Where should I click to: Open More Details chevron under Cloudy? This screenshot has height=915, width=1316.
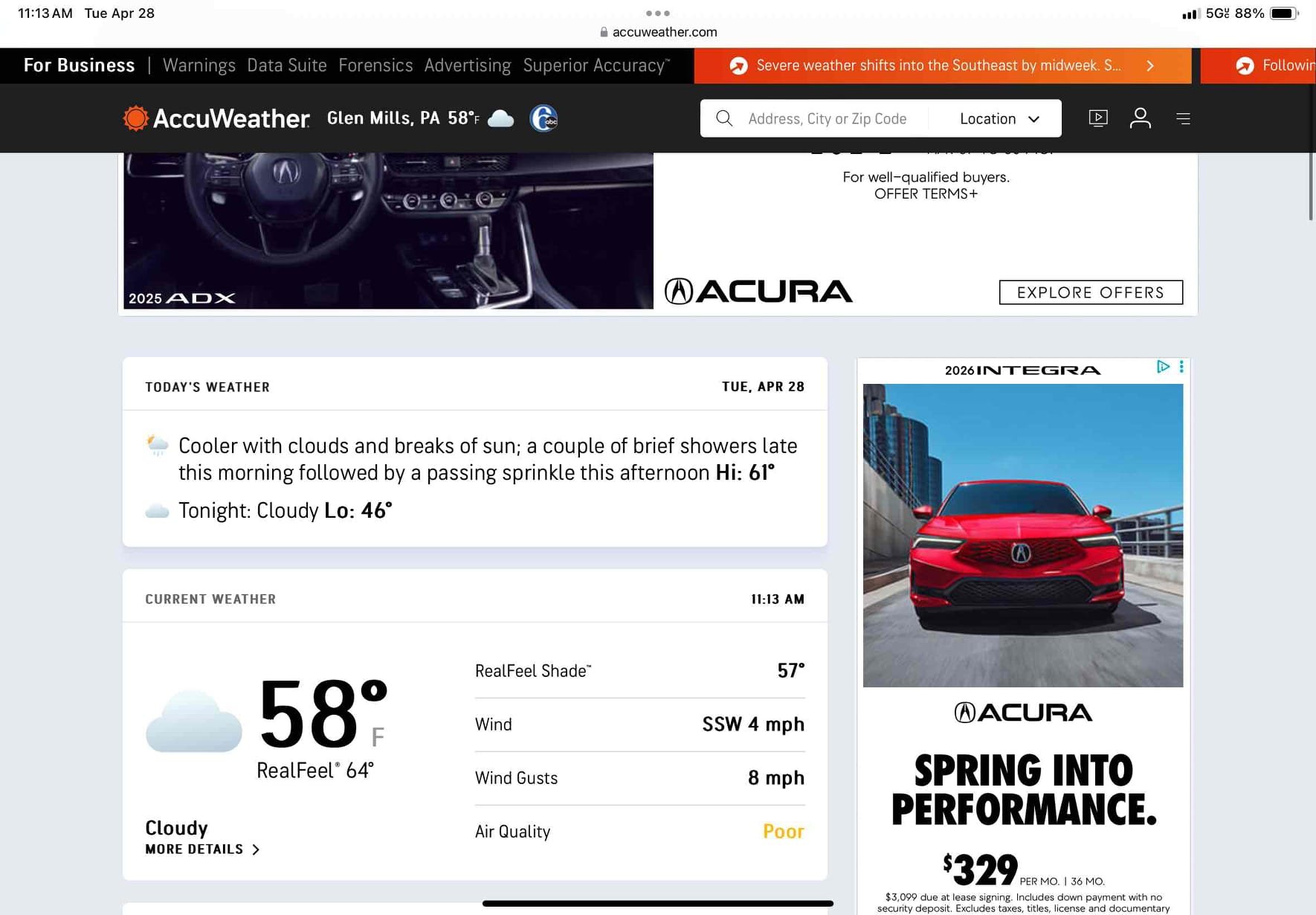pyautogui.click(x=256, y=850)
